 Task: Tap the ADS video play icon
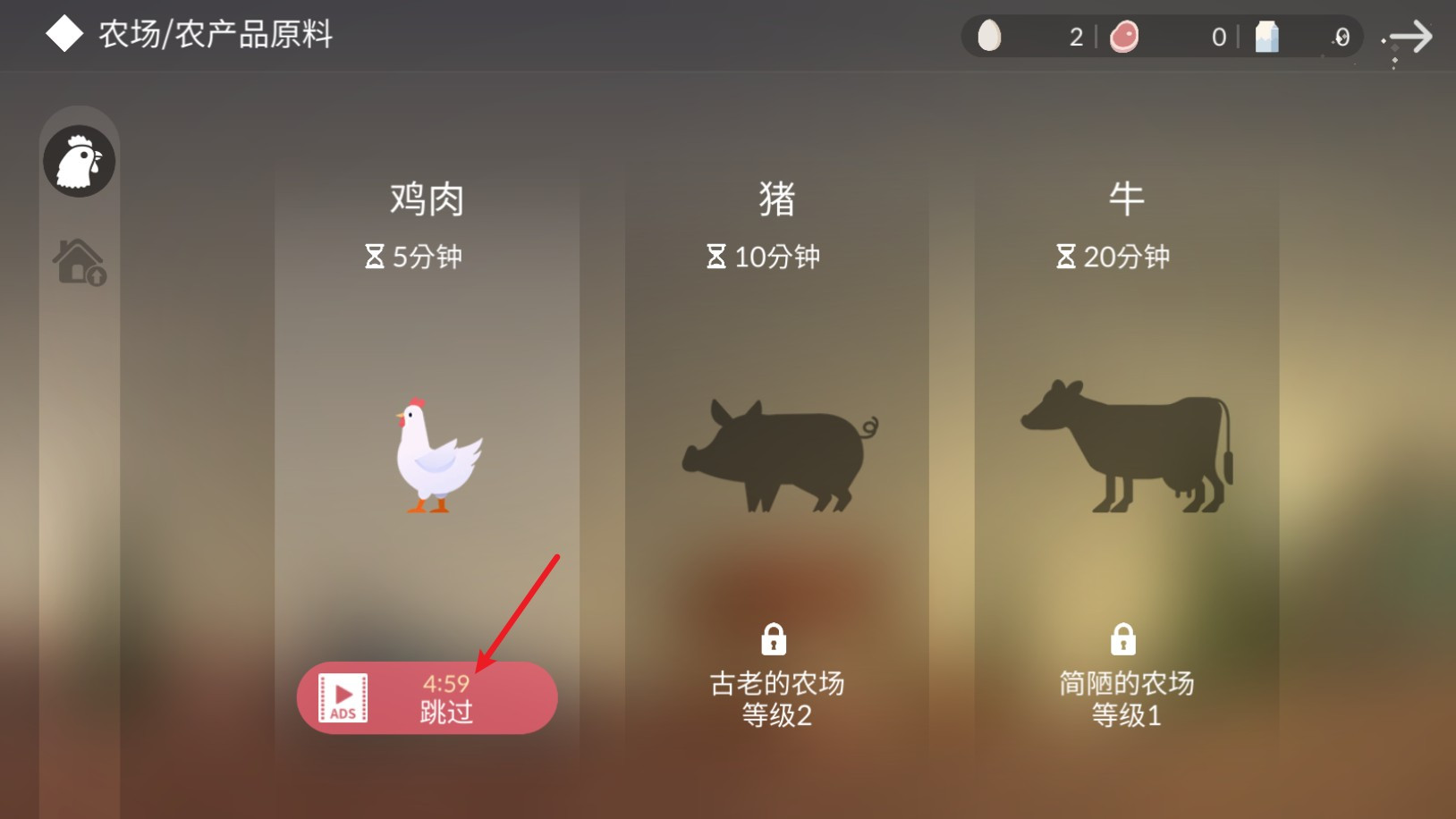[x=343, y=698]
